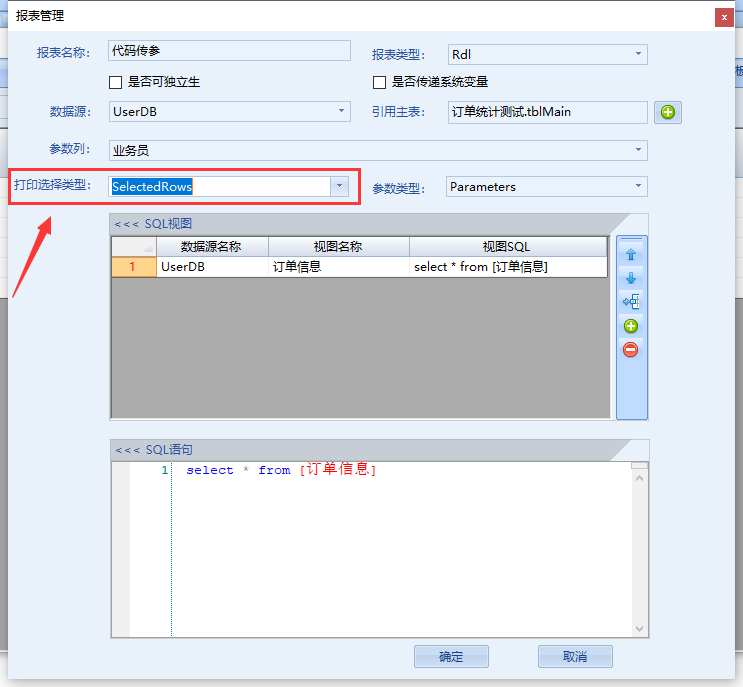
Task: Open the 参数类型 Parameters dropdown
Action: click(x=638, y=186)
